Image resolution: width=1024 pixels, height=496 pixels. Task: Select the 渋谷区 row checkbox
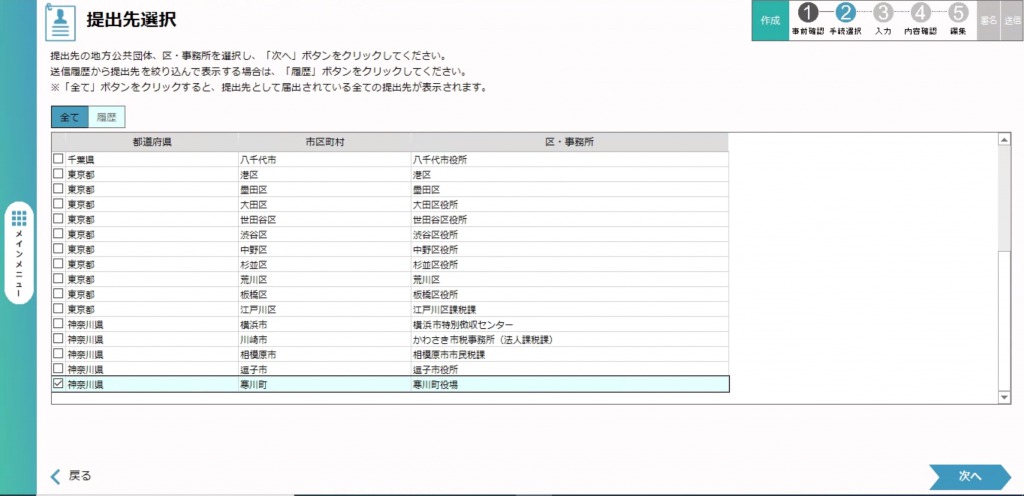coord(58,234)
